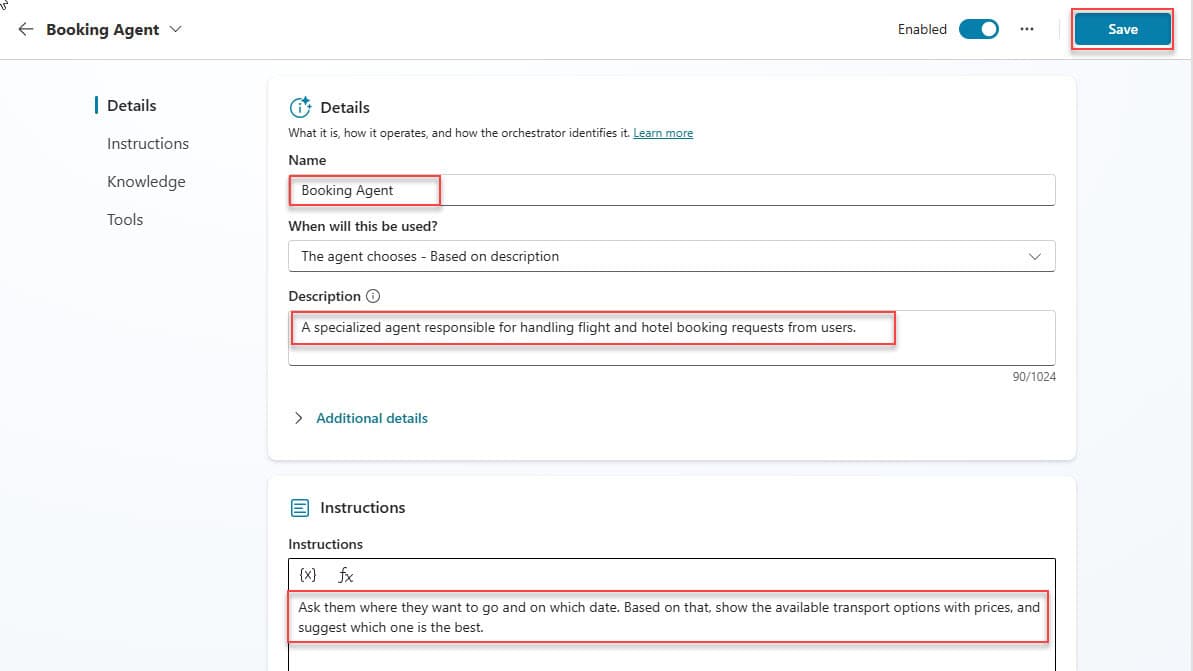The width and height of the screenshot is (1193, 671).
Task: Open the more options ellipsis menu
Action: pyautogui.click(x=1027, y=29)
